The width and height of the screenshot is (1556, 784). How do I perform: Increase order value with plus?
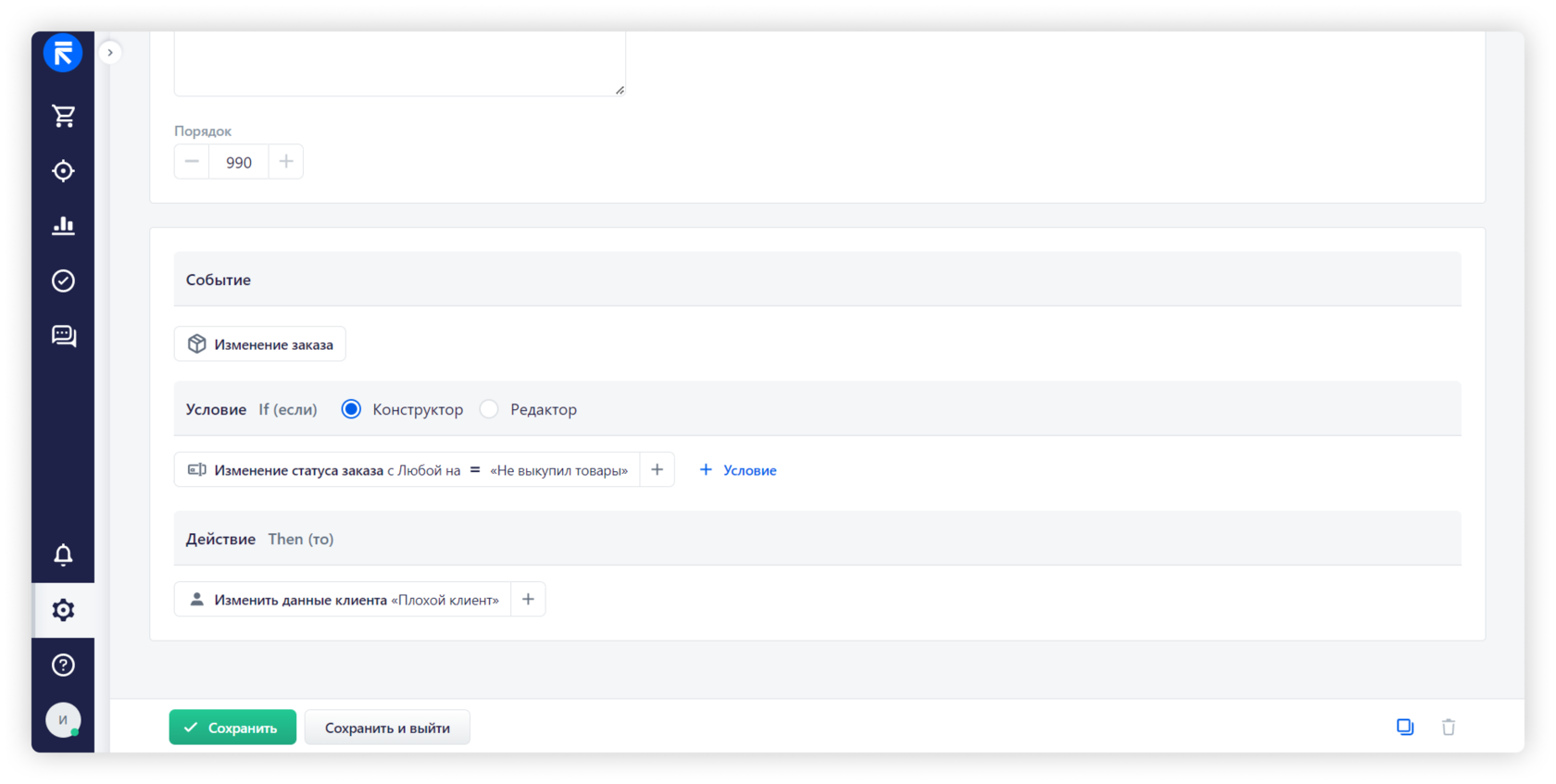click(286, 162)
